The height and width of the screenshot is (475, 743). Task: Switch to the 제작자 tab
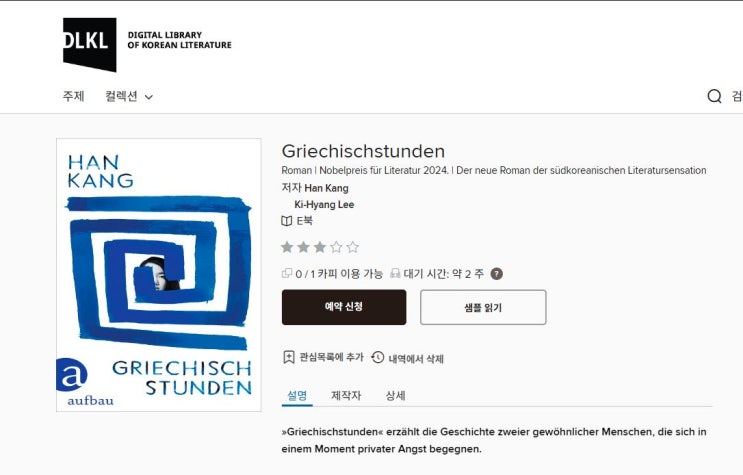click(346, 395)
